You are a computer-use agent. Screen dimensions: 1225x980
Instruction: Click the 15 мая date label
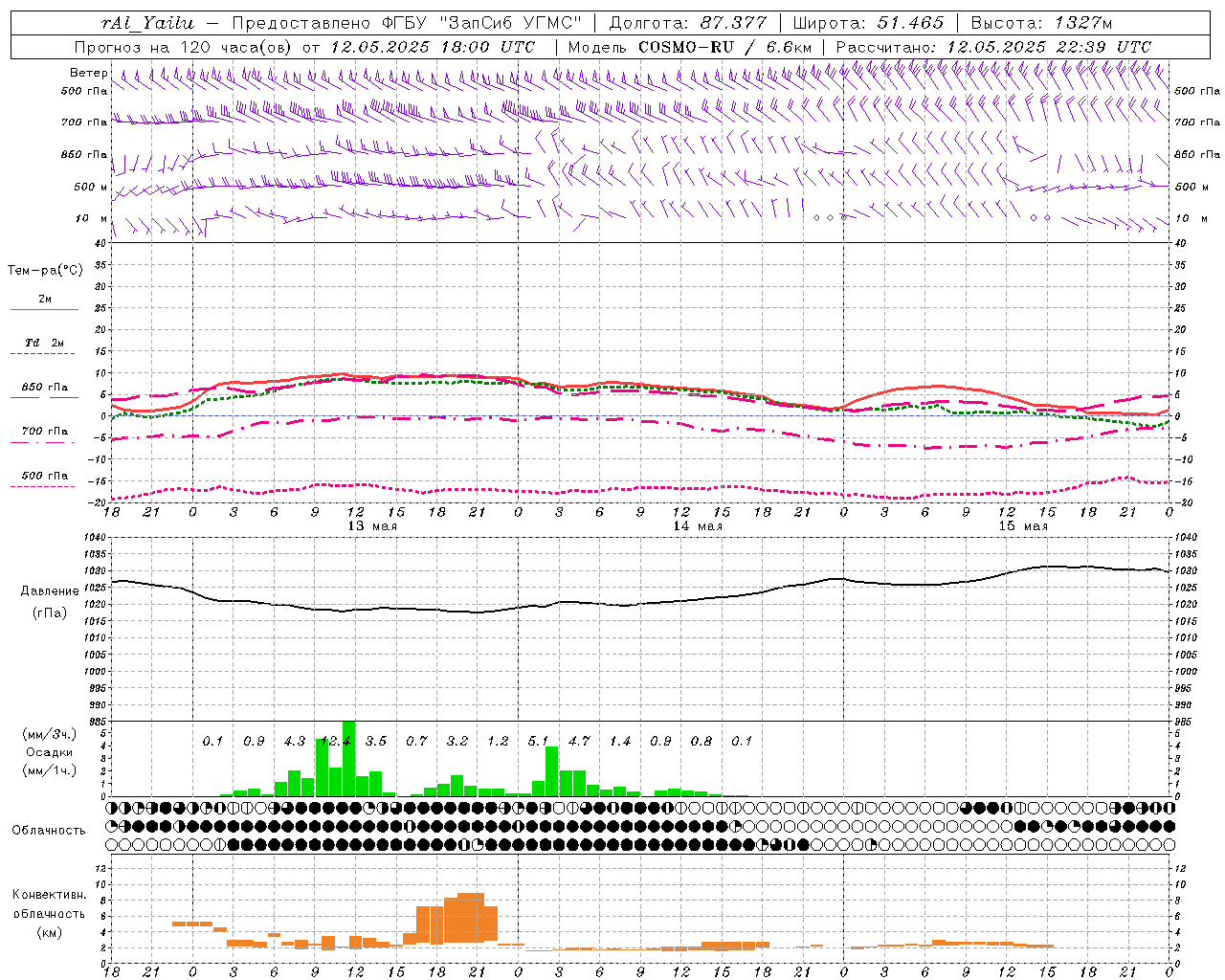(1023, 526)
